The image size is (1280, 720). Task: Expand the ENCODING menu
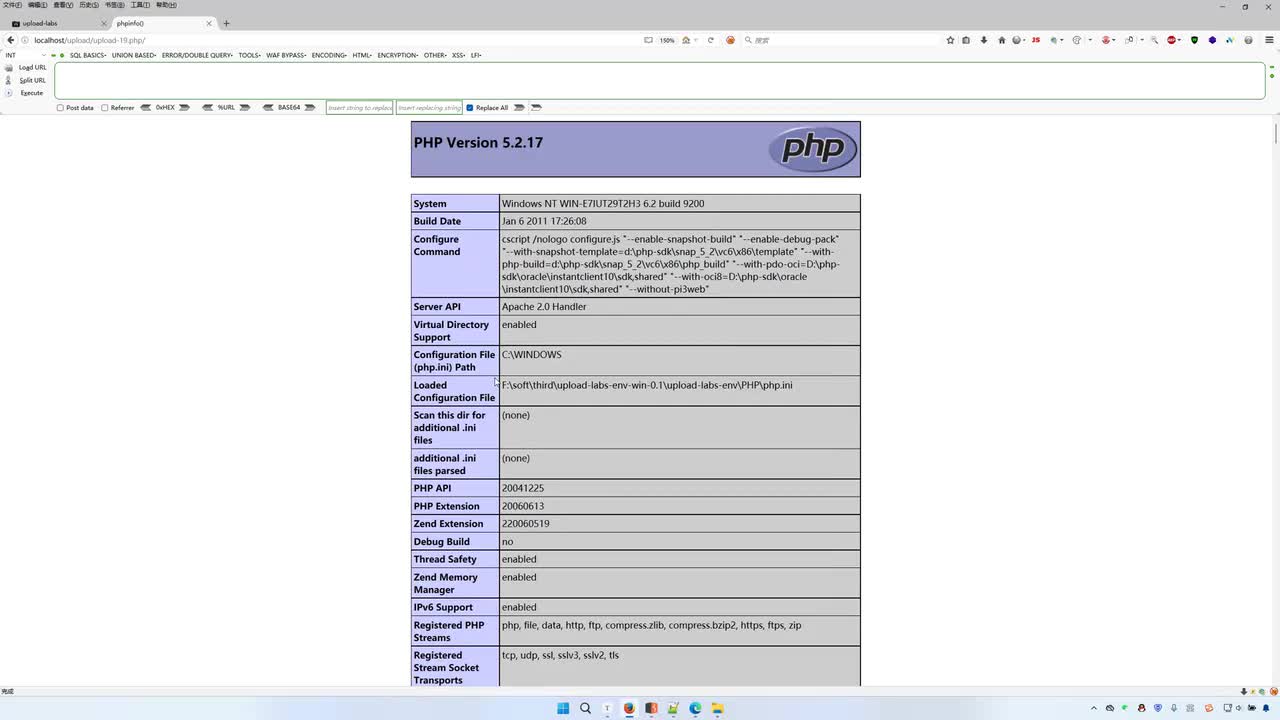coord(330,55)
